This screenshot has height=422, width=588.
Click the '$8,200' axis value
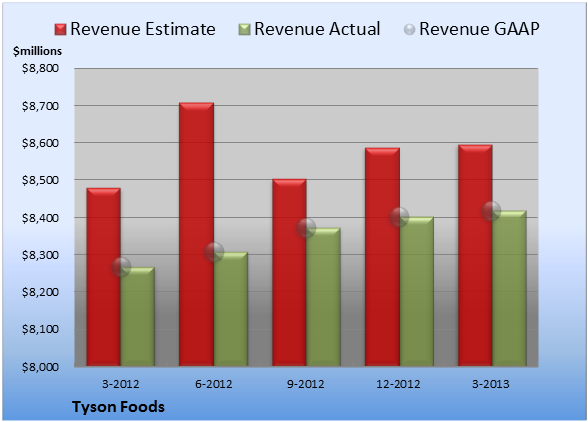(x=40, y=292)
